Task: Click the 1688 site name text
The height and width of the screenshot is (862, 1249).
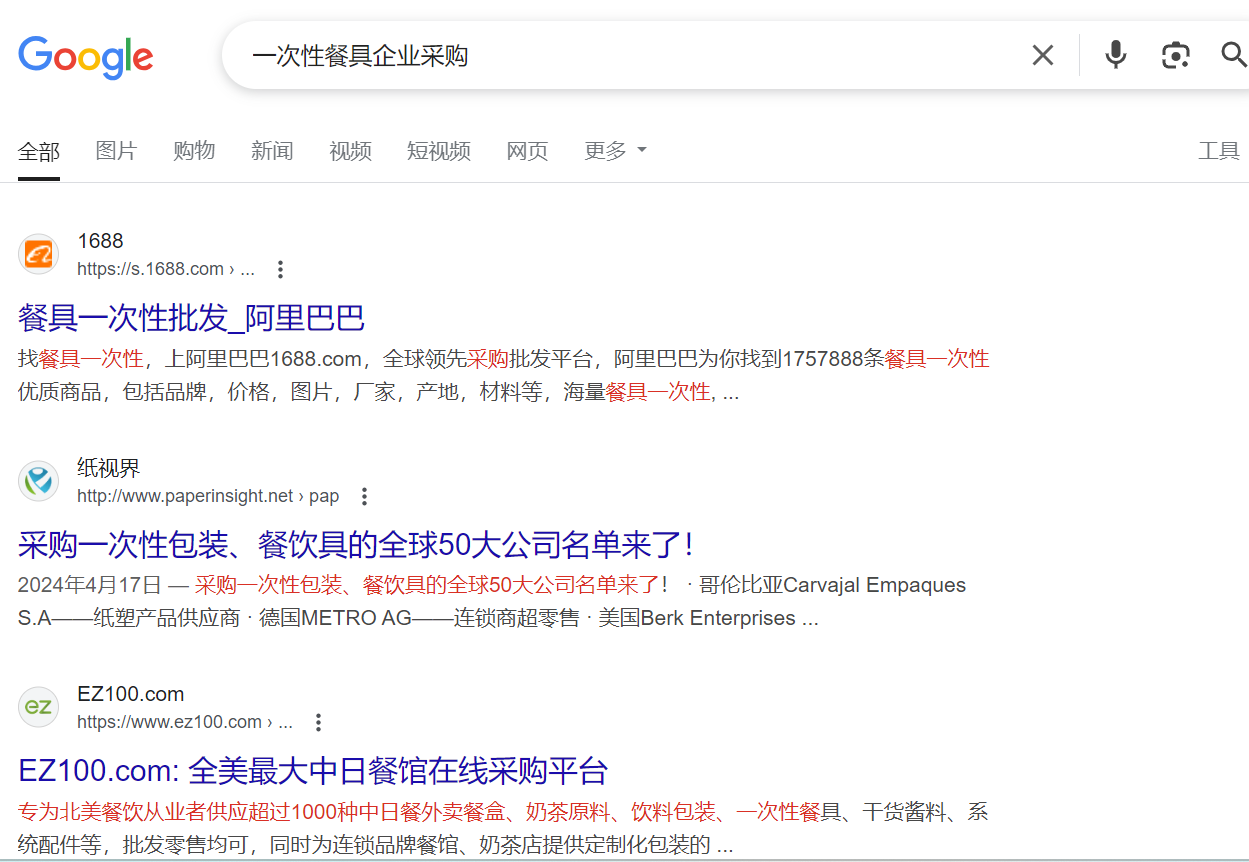Action: pos(100,241)
